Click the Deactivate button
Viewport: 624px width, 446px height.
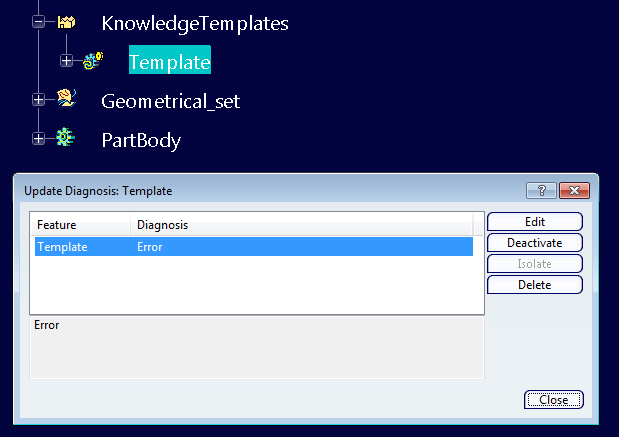pos(535,243)
